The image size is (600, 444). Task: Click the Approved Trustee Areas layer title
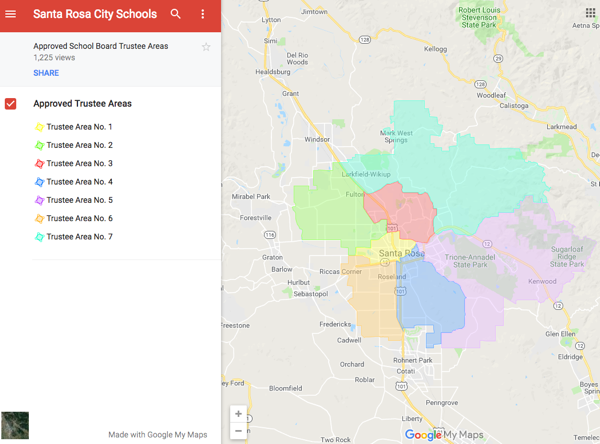82,104
